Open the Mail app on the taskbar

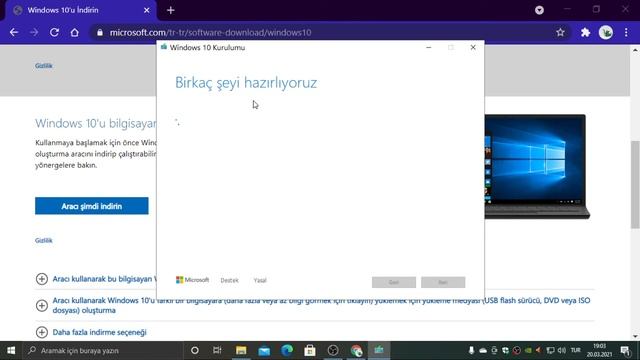click(264, 351)
